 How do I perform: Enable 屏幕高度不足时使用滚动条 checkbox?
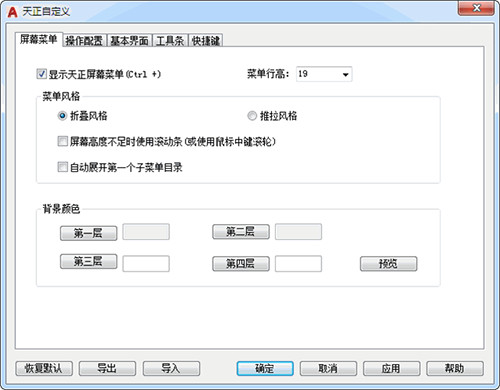tap(63, 141)
